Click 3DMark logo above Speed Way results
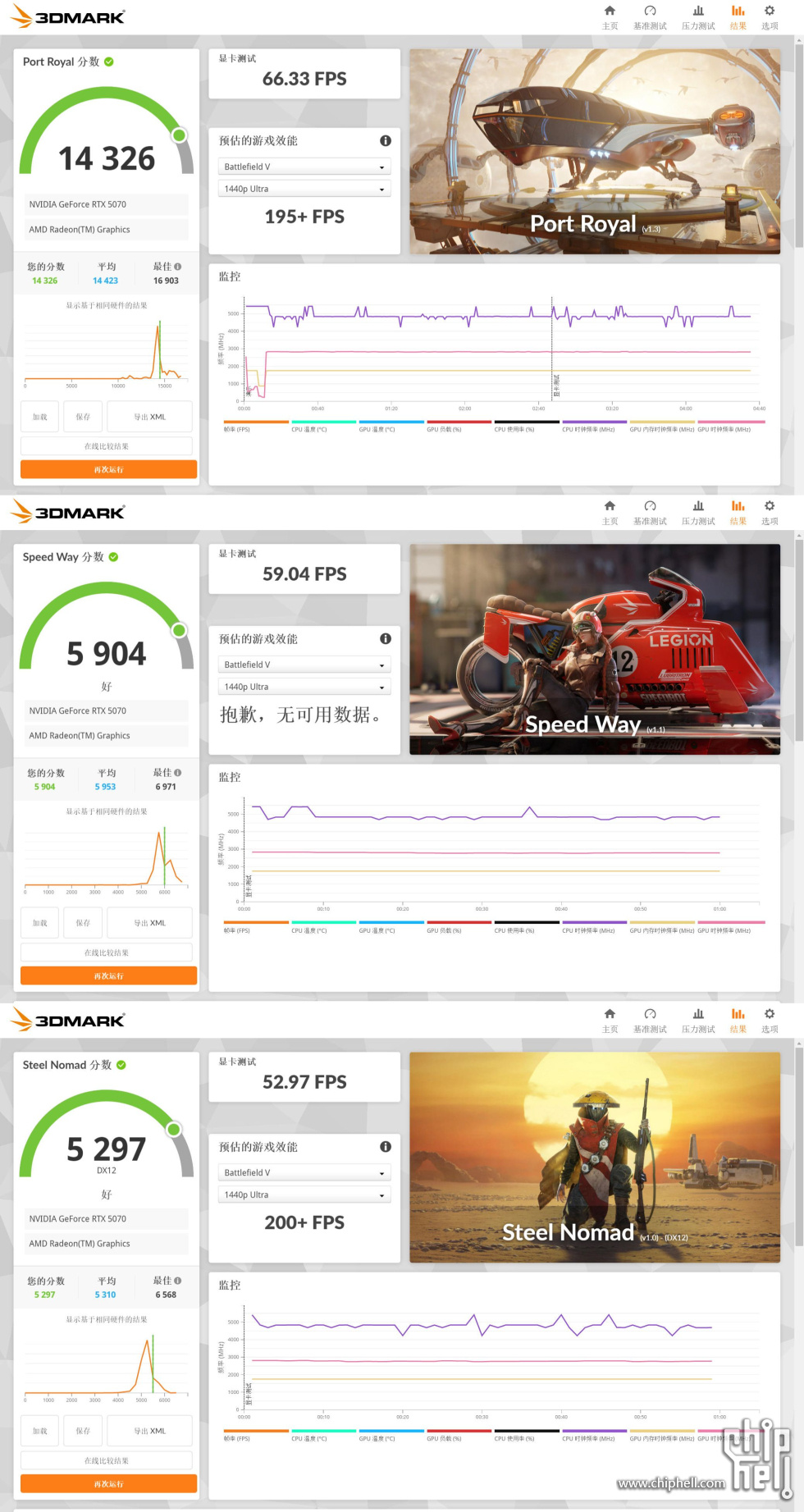This screenshot has height=1512, width=804. click(67, 512)
